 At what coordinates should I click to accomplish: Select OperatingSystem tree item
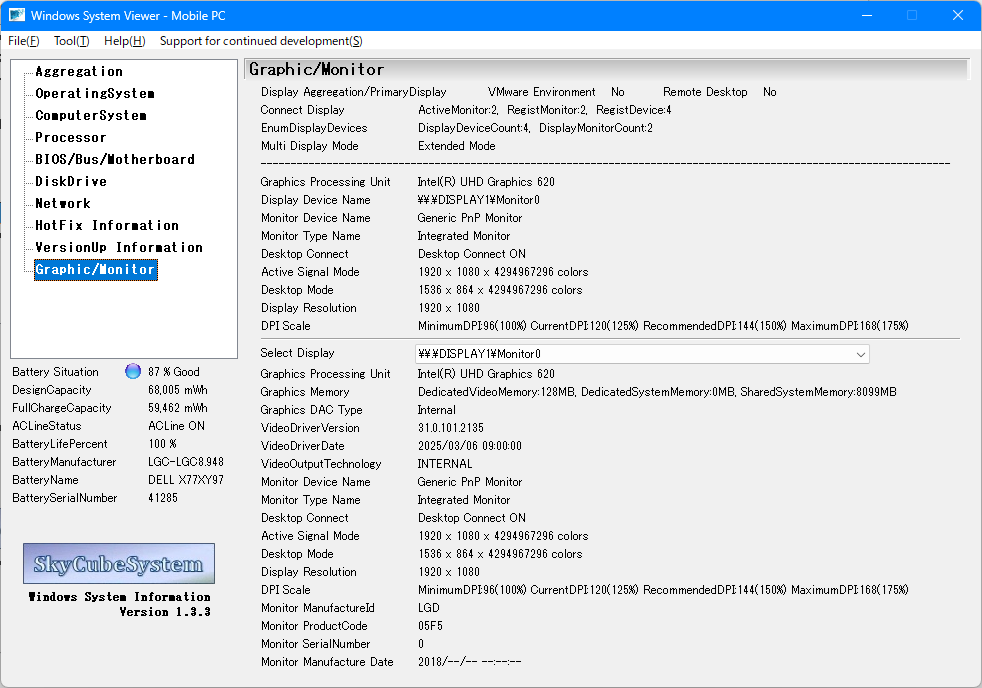click(x=95, y=94)
